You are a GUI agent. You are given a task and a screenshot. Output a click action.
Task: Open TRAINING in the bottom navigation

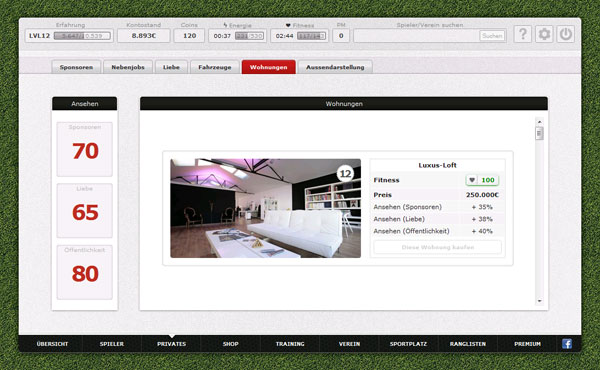point(290,344)
